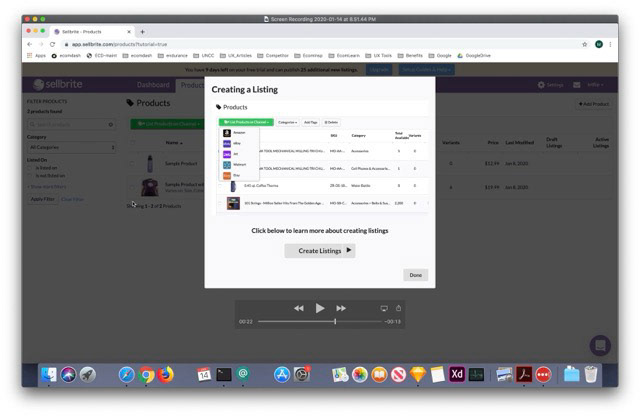The image size is (640, 416).
Task: Fast-forward the screen recording
Action: pyautogui.click(x=341, y=308)
